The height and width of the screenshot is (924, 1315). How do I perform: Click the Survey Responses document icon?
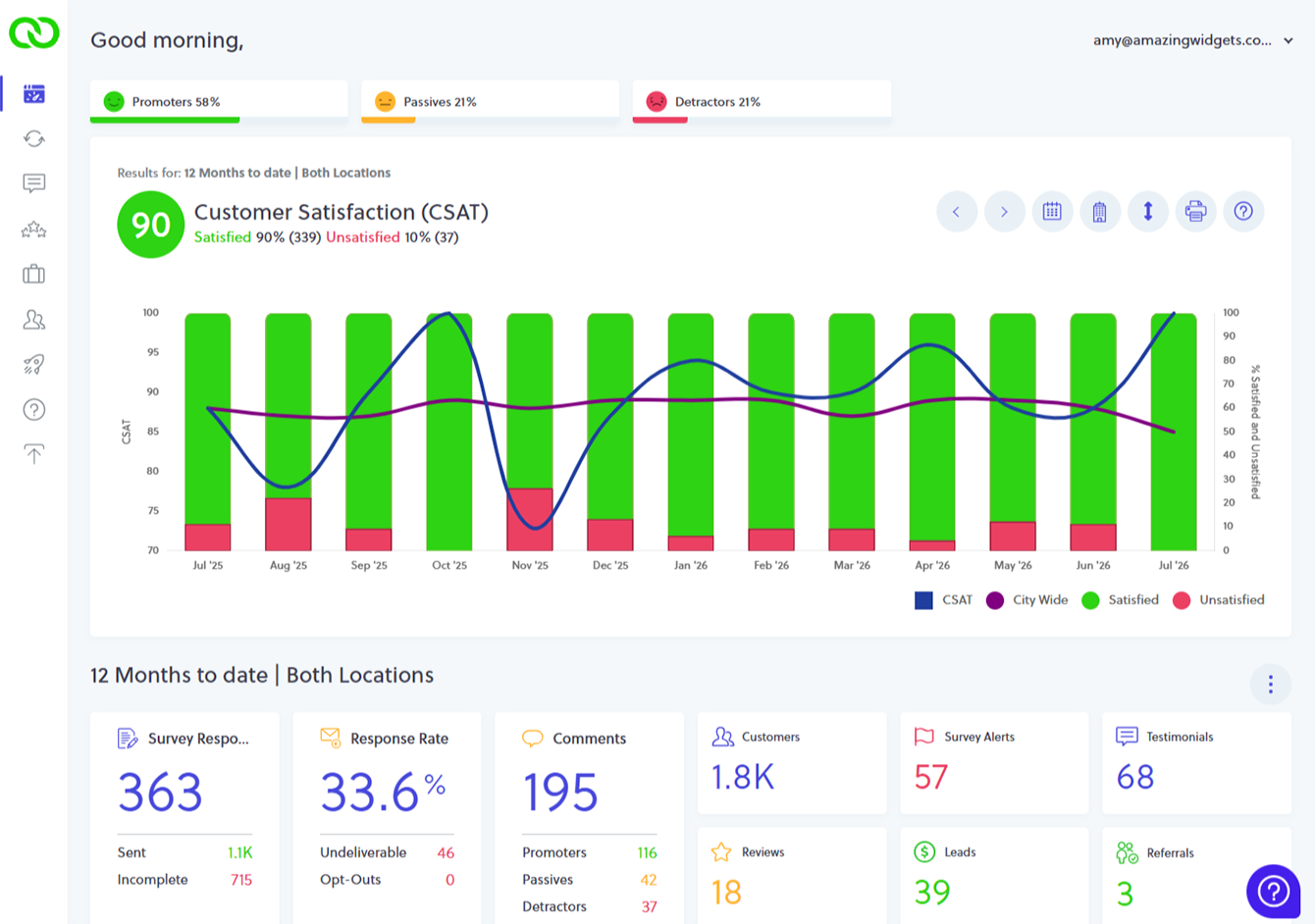pos(128,739)
